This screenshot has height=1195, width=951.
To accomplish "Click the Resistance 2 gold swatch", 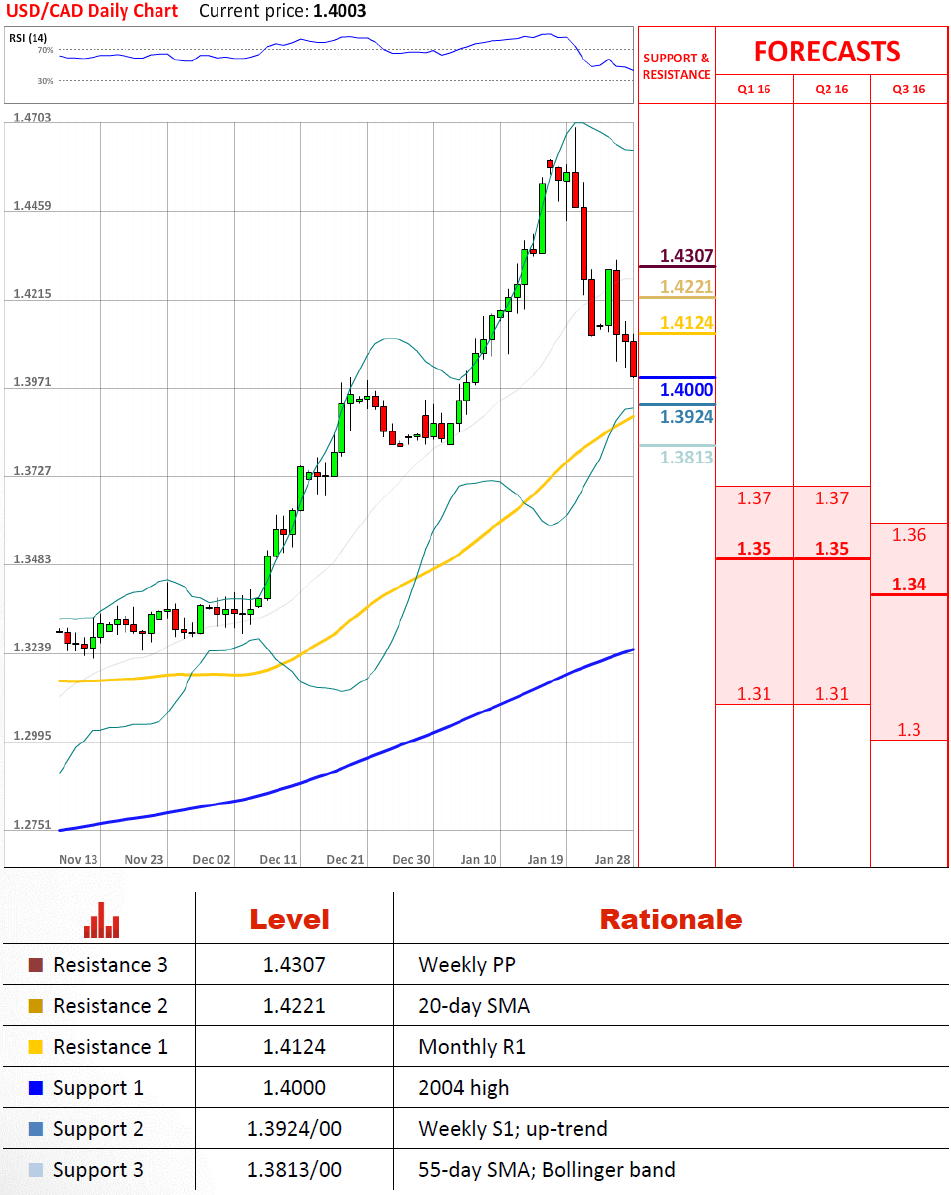I will [x=36, y=1006].
